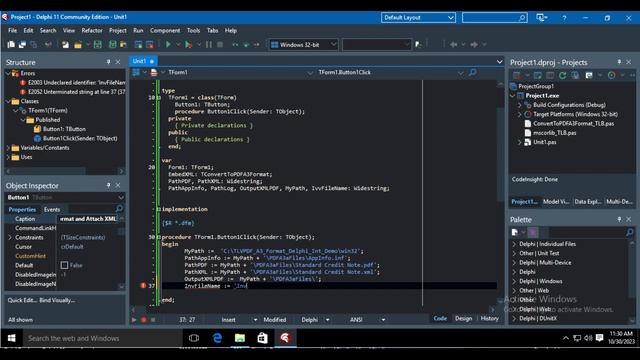Open the File menu
The height and width of the screenshot is (360, 640).
point(12,31)
